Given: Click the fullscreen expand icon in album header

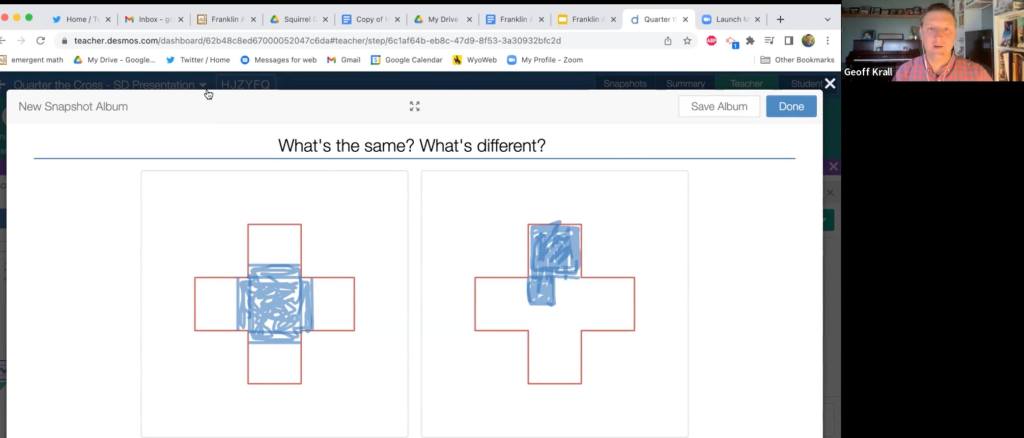Looking at the screenshot, I should point(414,106).
